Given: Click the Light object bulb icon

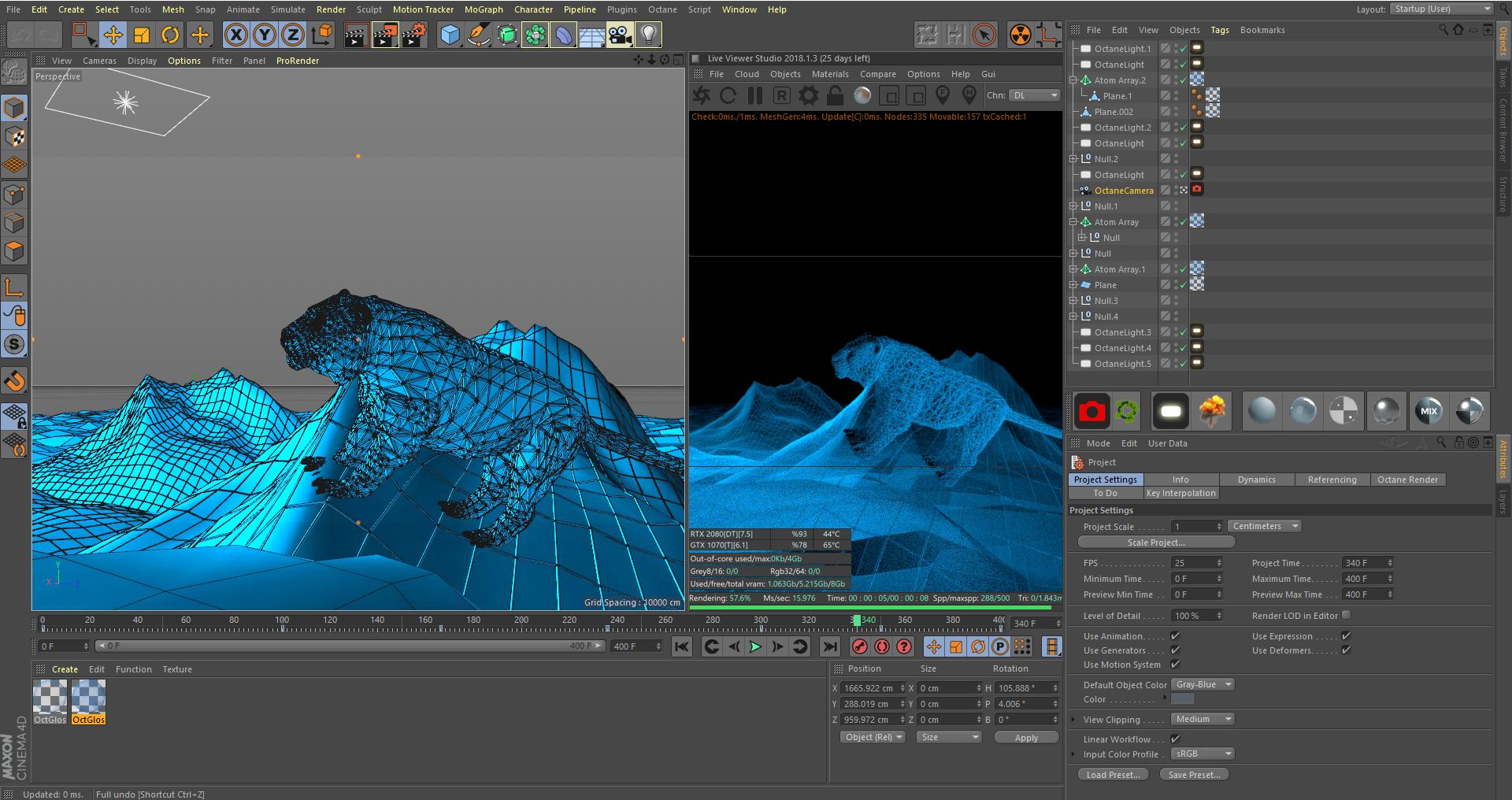Looking at the screenshot, I should pos(648,35).
